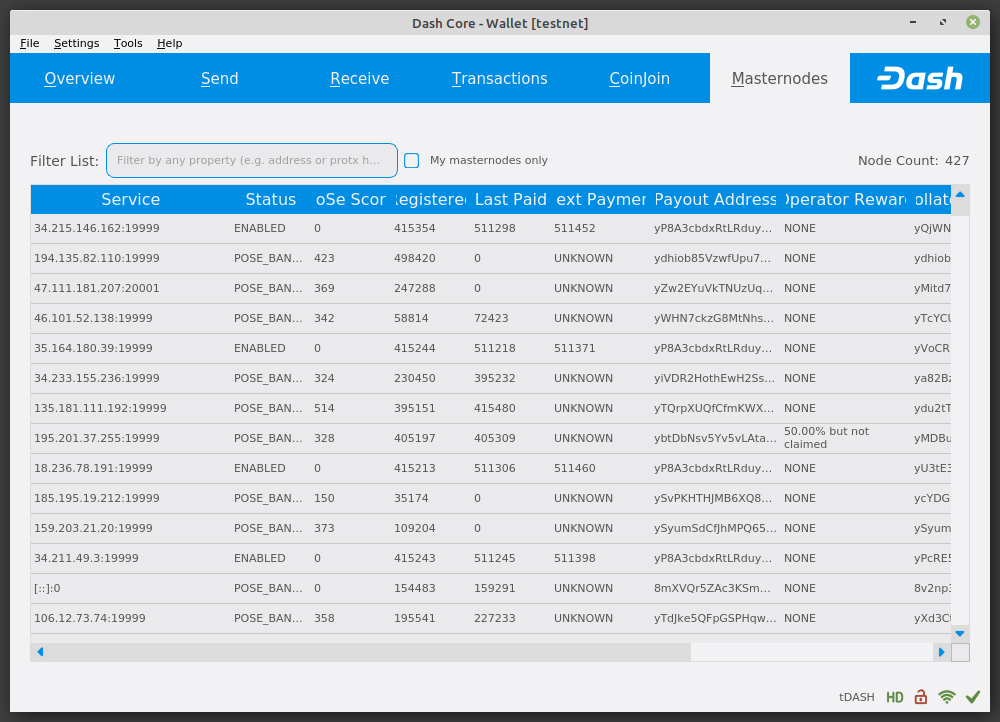Switch to the Transactions tab
This screenshot has height=722, width=1000.
[499, 78]
